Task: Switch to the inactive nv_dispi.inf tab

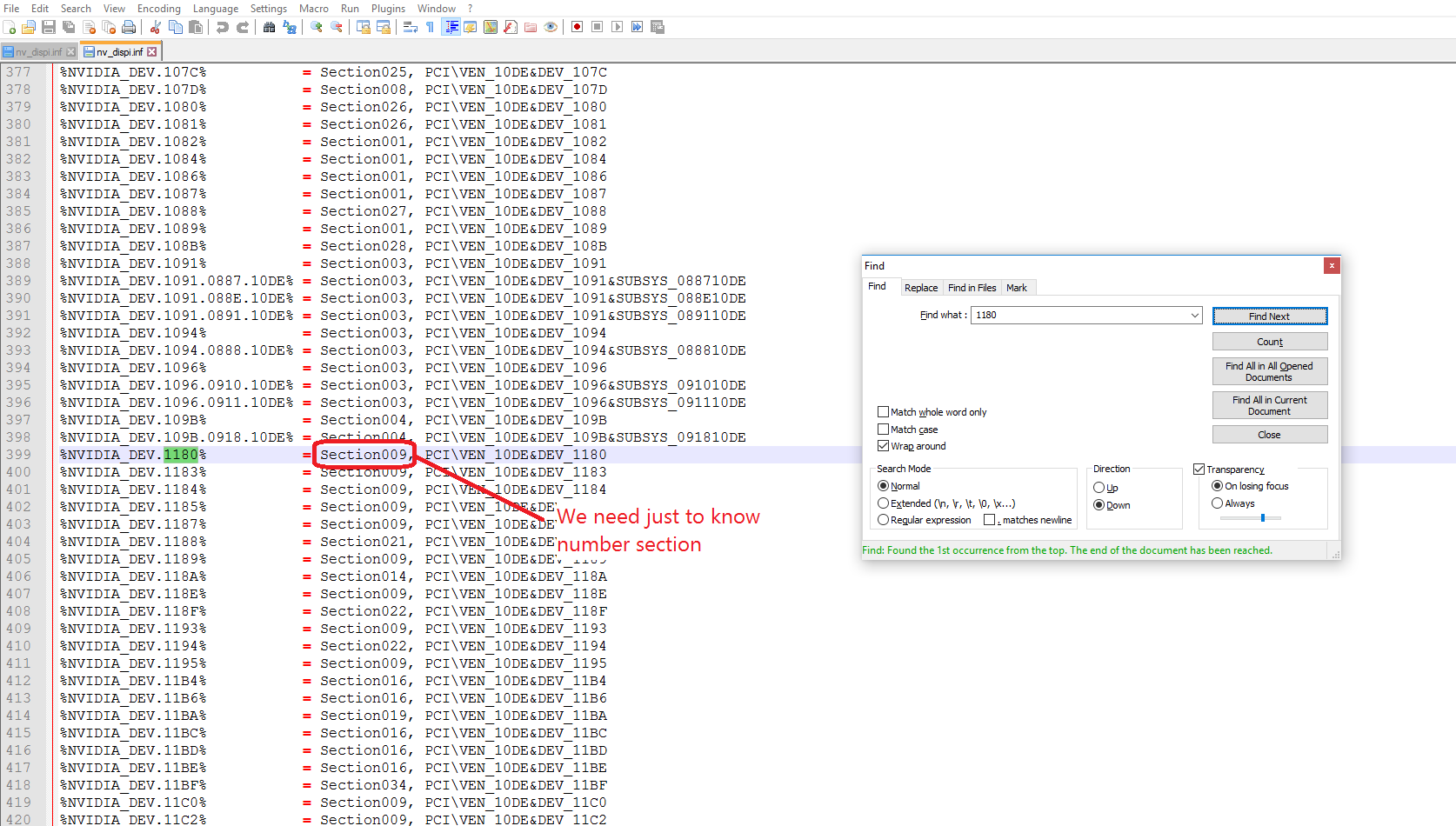Action: 38,52
